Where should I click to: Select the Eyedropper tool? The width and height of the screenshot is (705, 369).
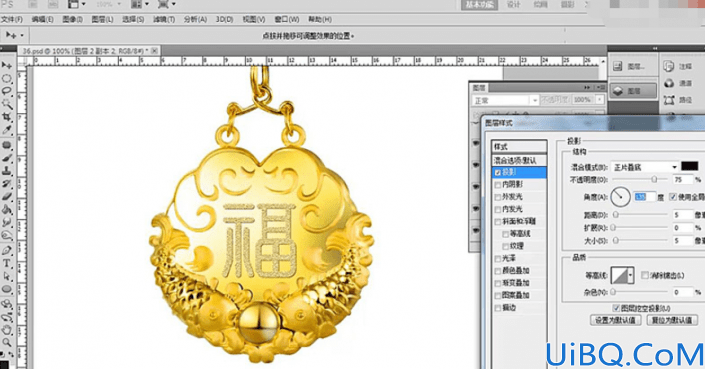pyautogui.click(x=6, y=130)
